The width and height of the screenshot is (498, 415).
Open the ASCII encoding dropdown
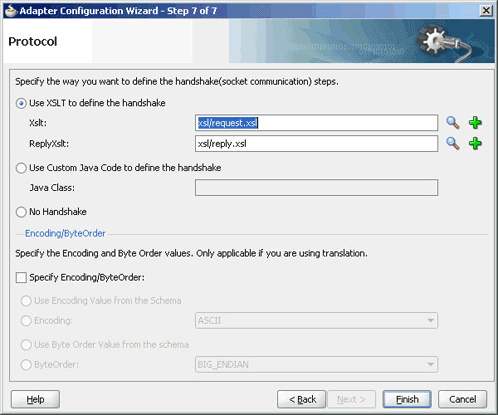(316, 321)
